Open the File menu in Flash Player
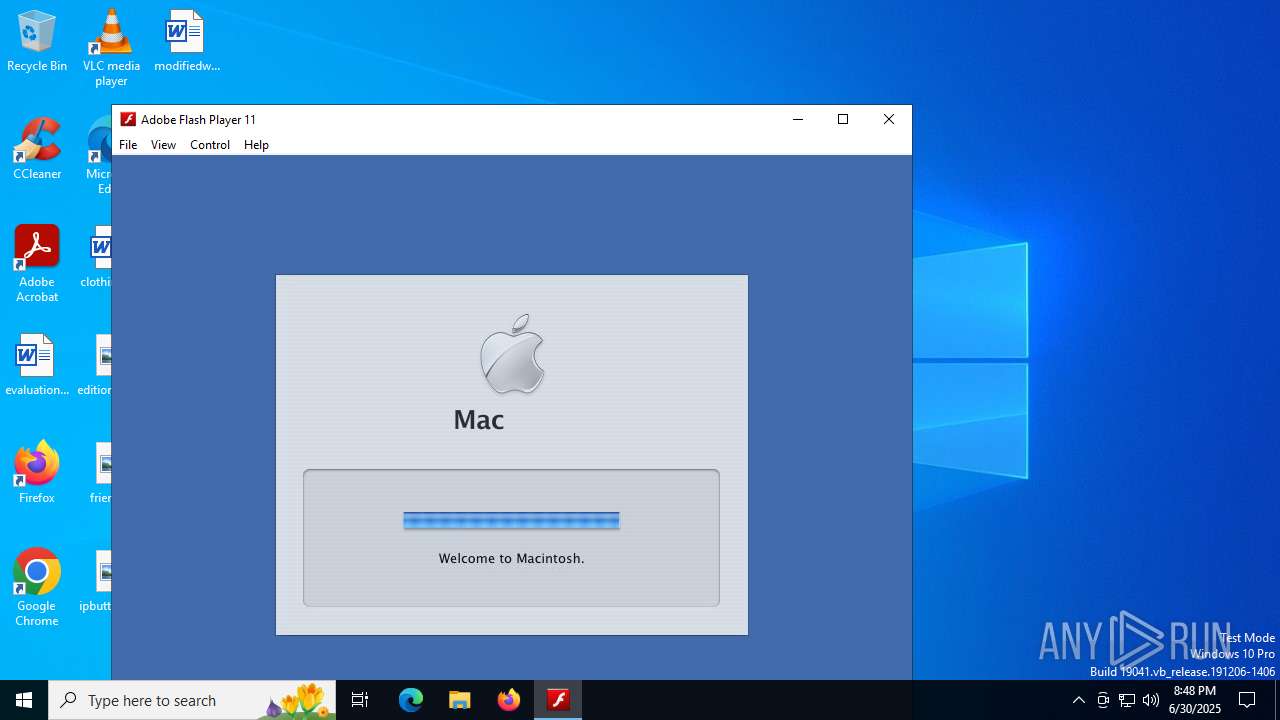Viewport: 1280px width, 720px height. 128,145
